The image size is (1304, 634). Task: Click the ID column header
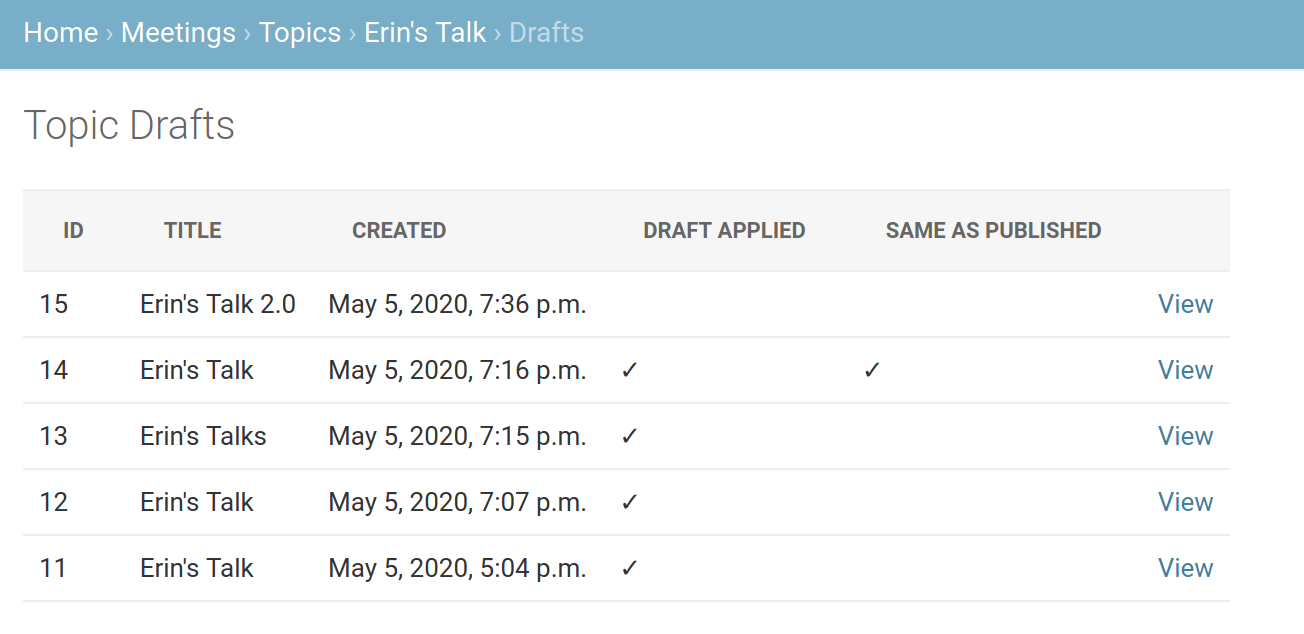click(73, 230)
